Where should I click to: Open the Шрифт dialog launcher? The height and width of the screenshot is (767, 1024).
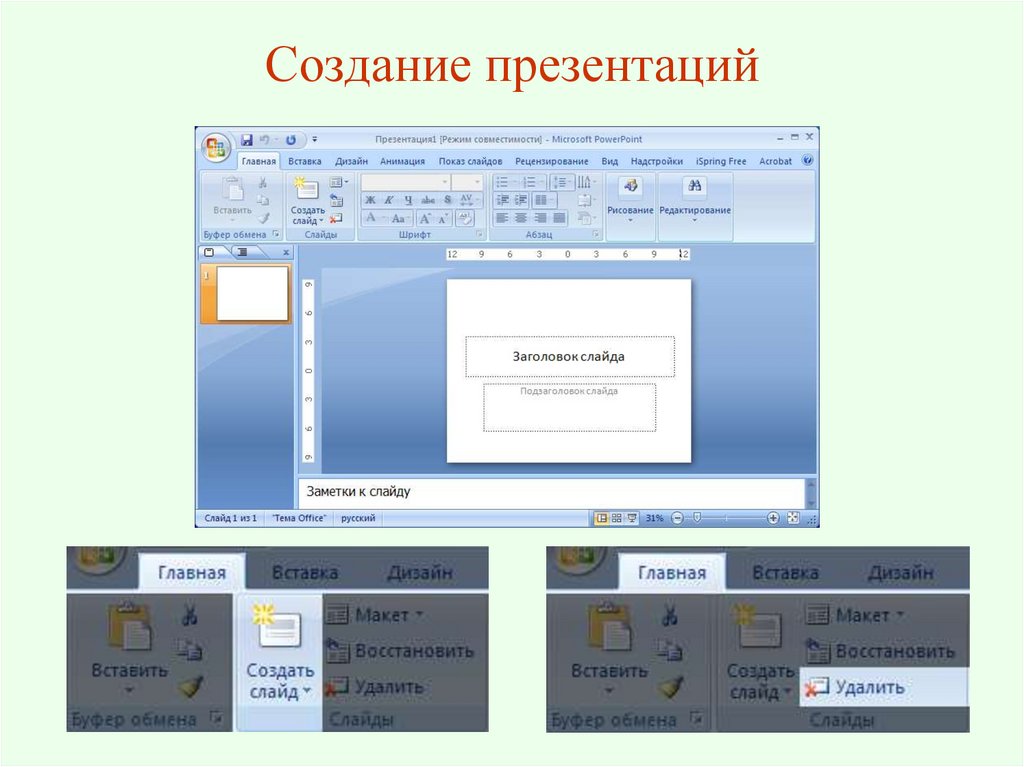(x=479, y=234)
